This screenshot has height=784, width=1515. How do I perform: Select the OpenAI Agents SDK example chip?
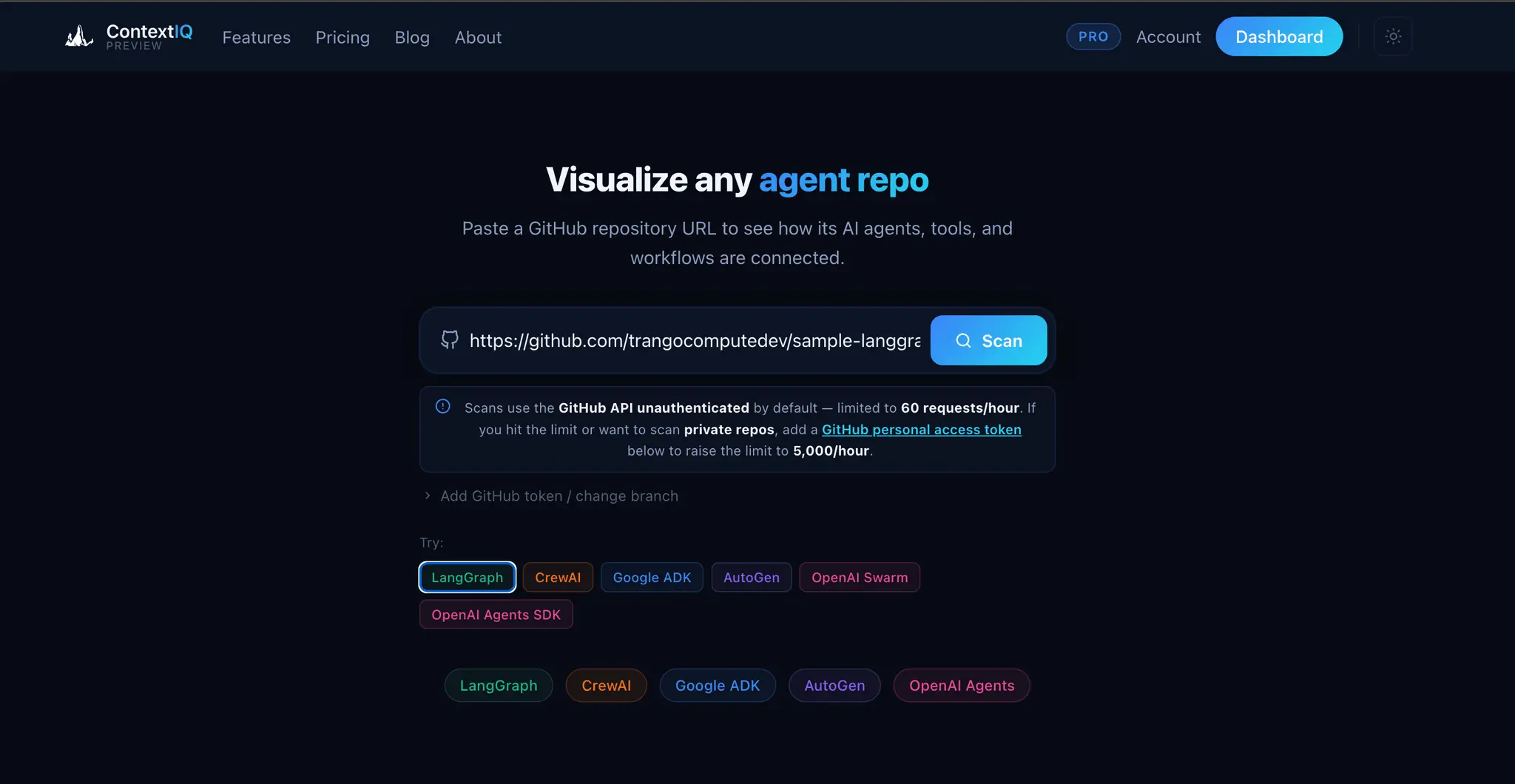pos(496,615)
